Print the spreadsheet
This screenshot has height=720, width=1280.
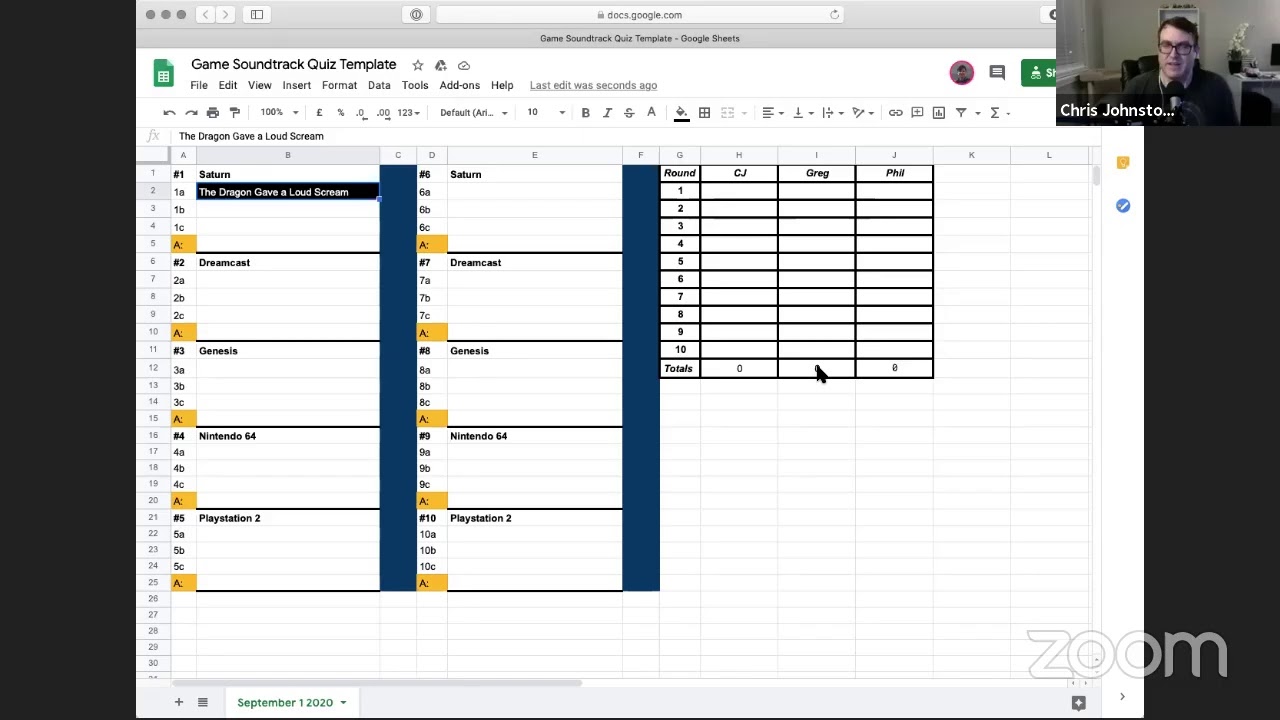[x=213, y=113]
